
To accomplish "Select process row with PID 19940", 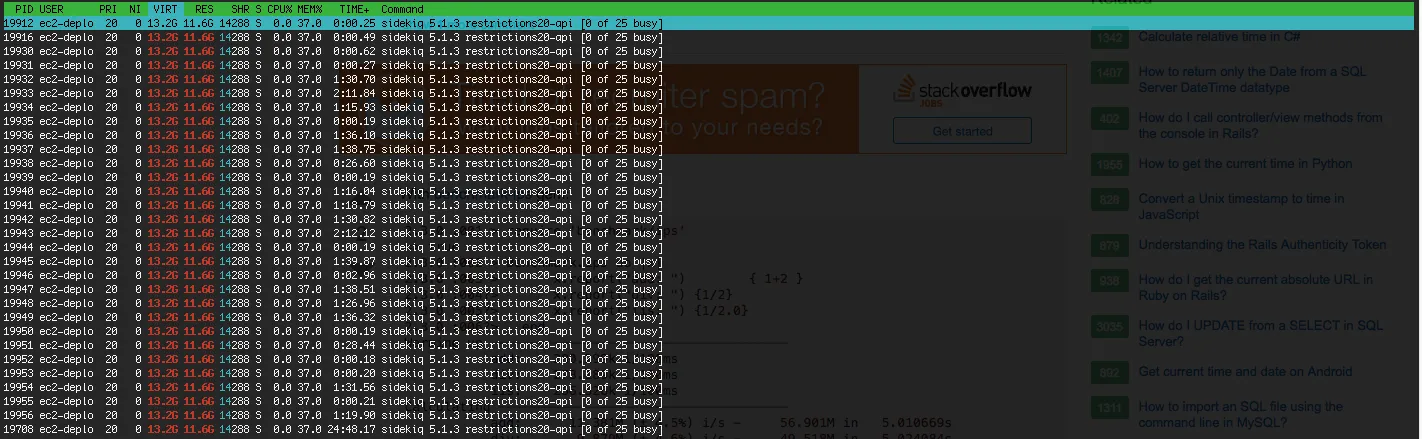I will coord(333,191).
